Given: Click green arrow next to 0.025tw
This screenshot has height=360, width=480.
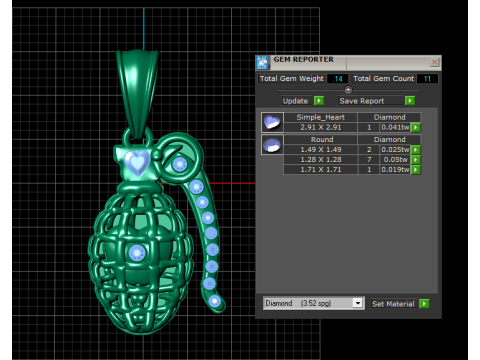Looking at the screenshot, I should coord(416,150).
